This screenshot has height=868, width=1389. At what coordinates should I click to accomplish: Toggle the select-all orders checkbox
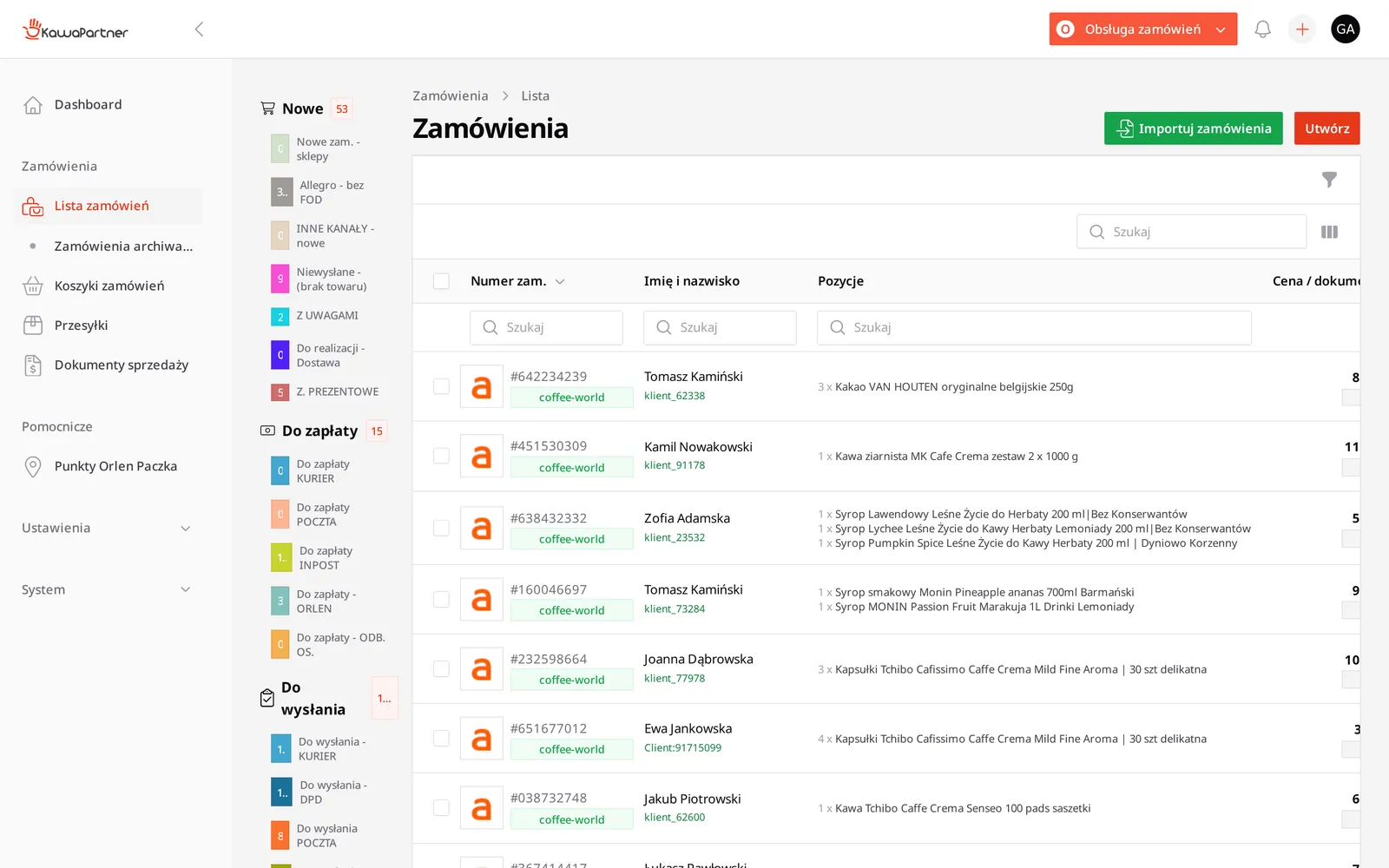(x=441, y=281)
